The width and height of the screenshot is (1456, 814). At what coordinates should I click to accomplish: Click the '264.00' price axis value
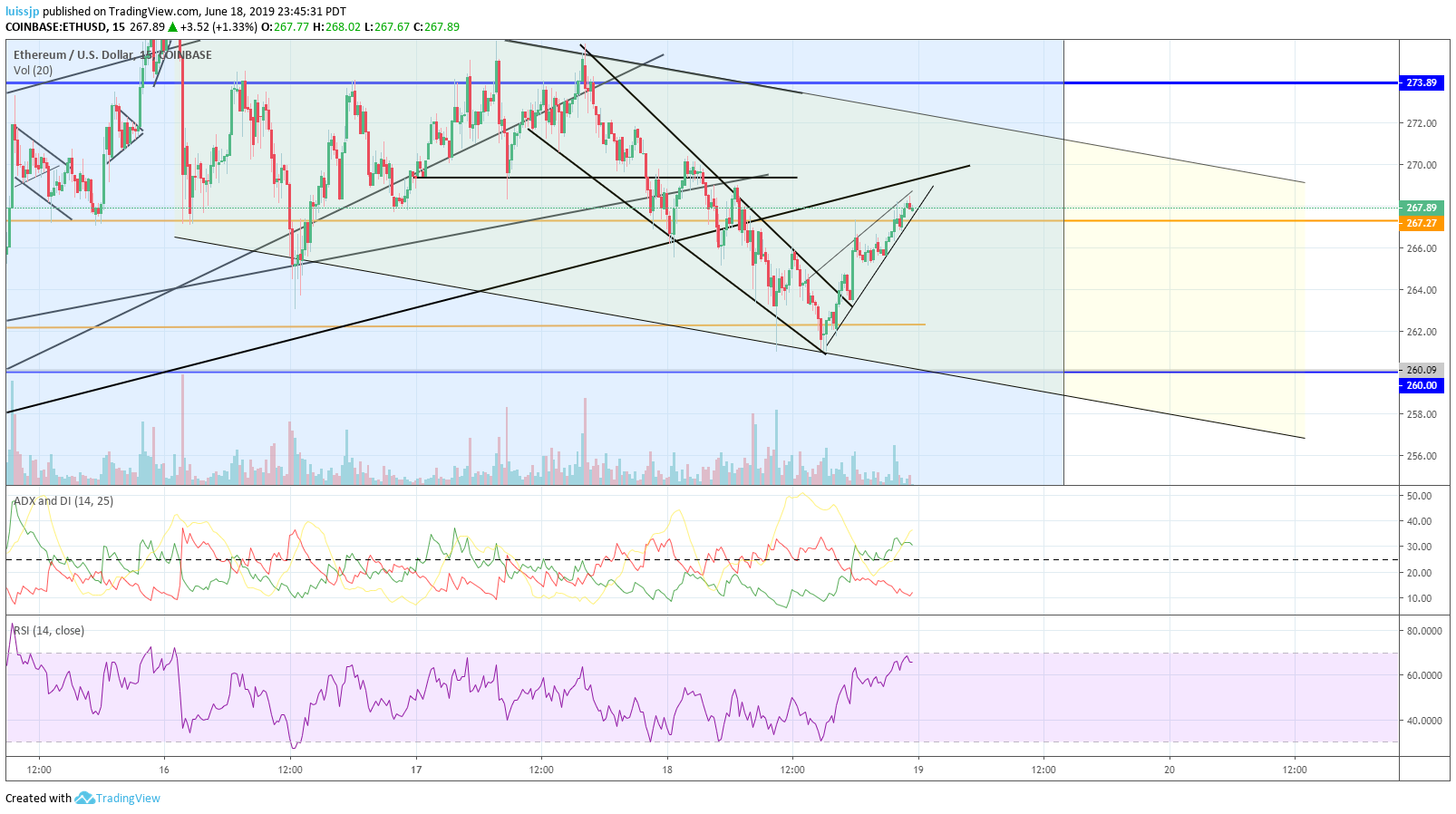[1422, 290]
